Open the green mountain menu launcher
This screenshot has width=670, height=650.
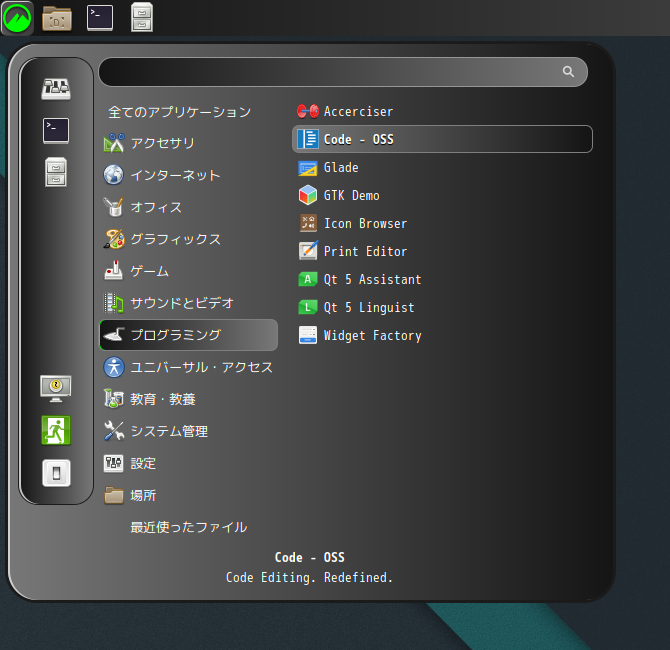pos(17,18)
